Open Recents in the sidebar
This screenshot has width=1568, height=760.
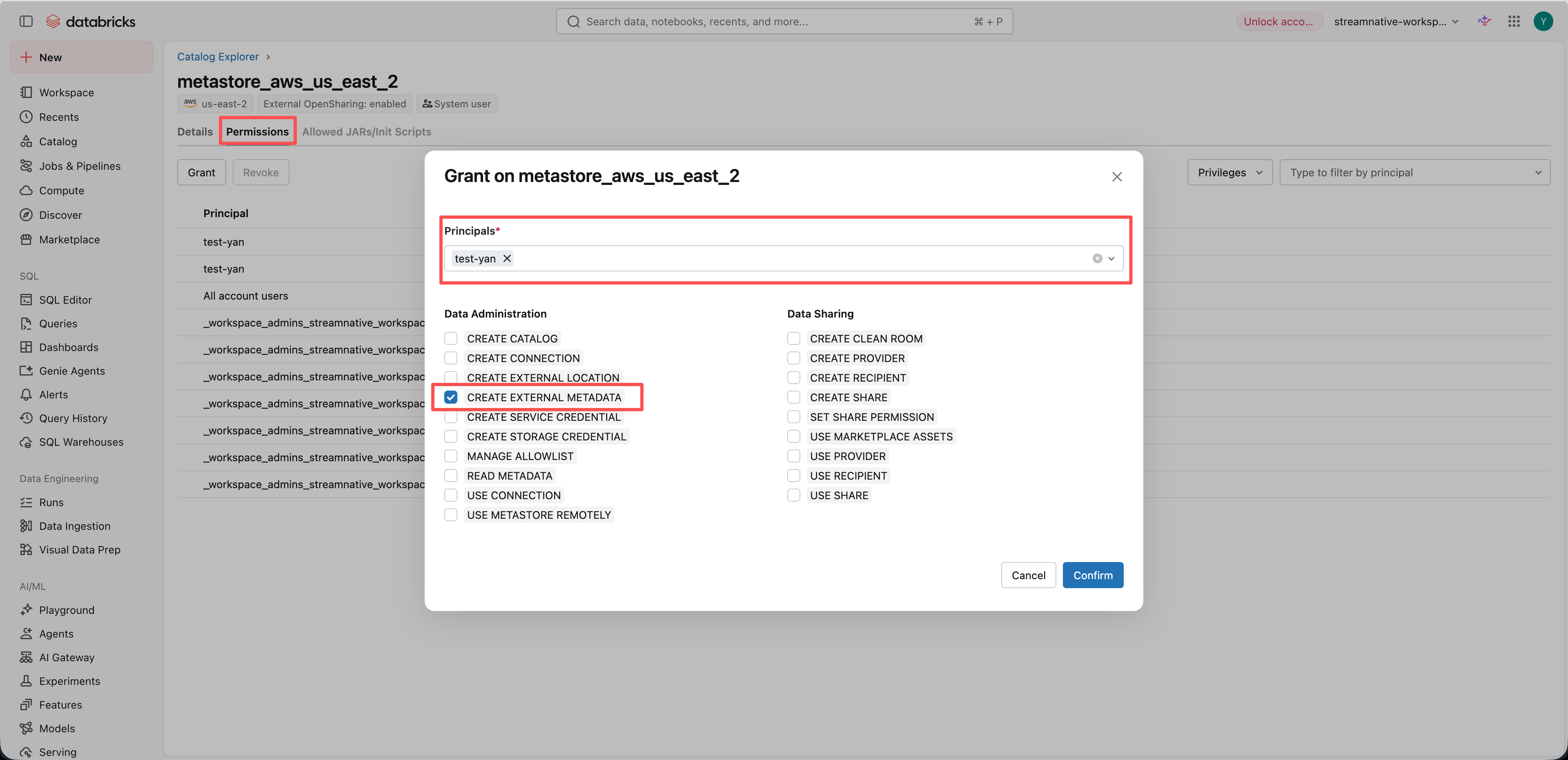point(59,117)
